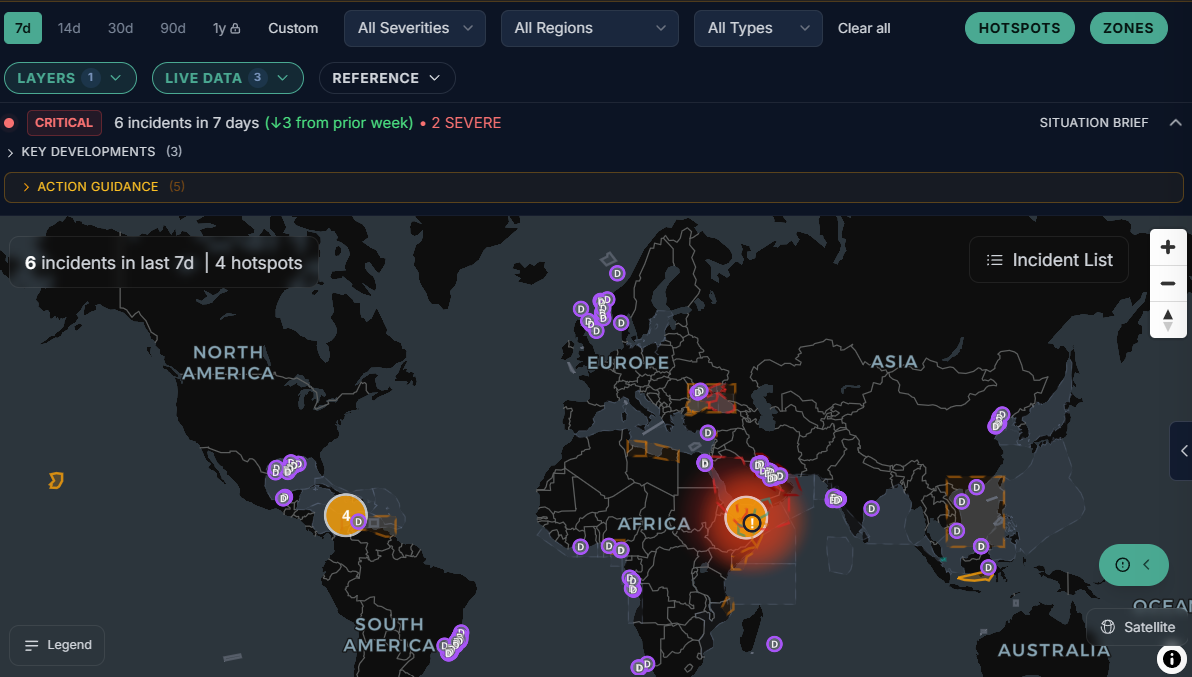Click the D marker in the eastern Mediterranean
The image size is (1192, 677).
pos(708,433)
